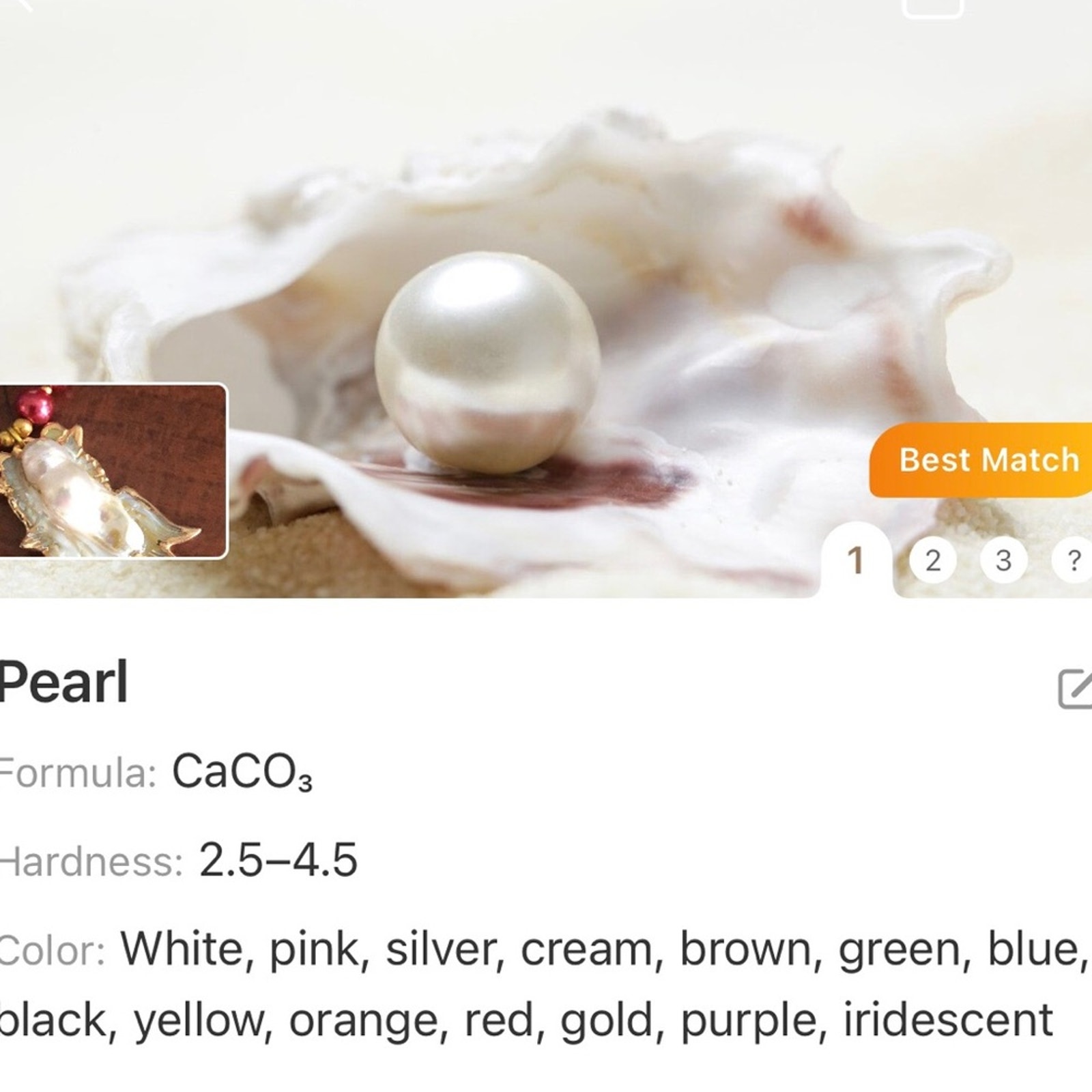The width and height of the screenshot is (1092, 1092).
Task: Select the CaCO₃ formula value
Action: (x=242, y=773)
